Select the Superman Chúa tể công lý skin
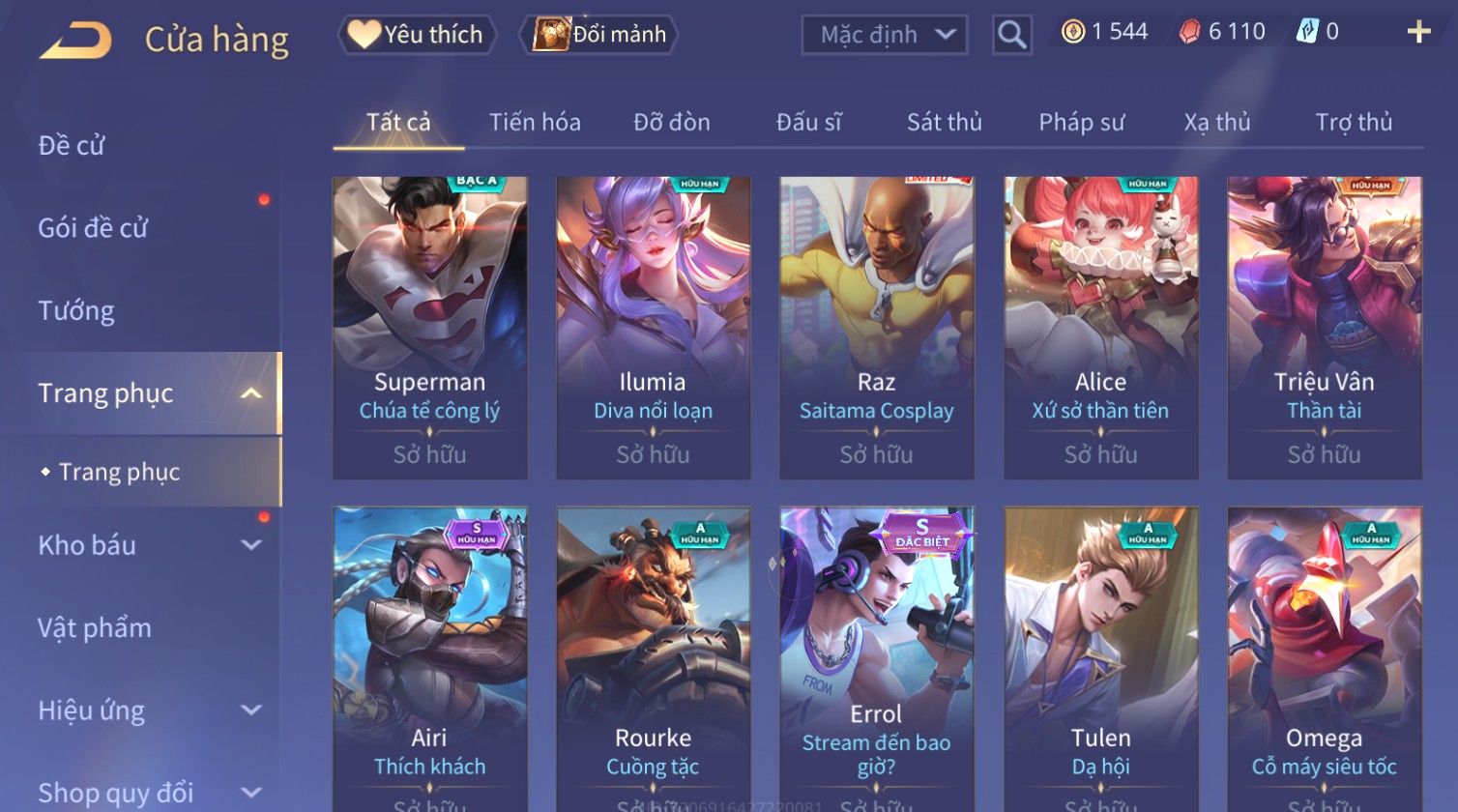Image resolution: width=1458 pixels, height=812 pixels. [x=430, y=328]
